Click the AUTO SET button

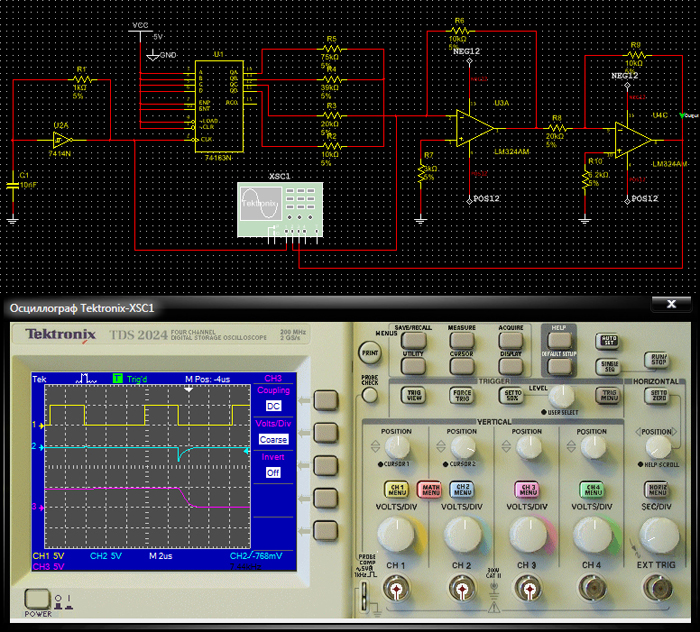coord(608,341)
